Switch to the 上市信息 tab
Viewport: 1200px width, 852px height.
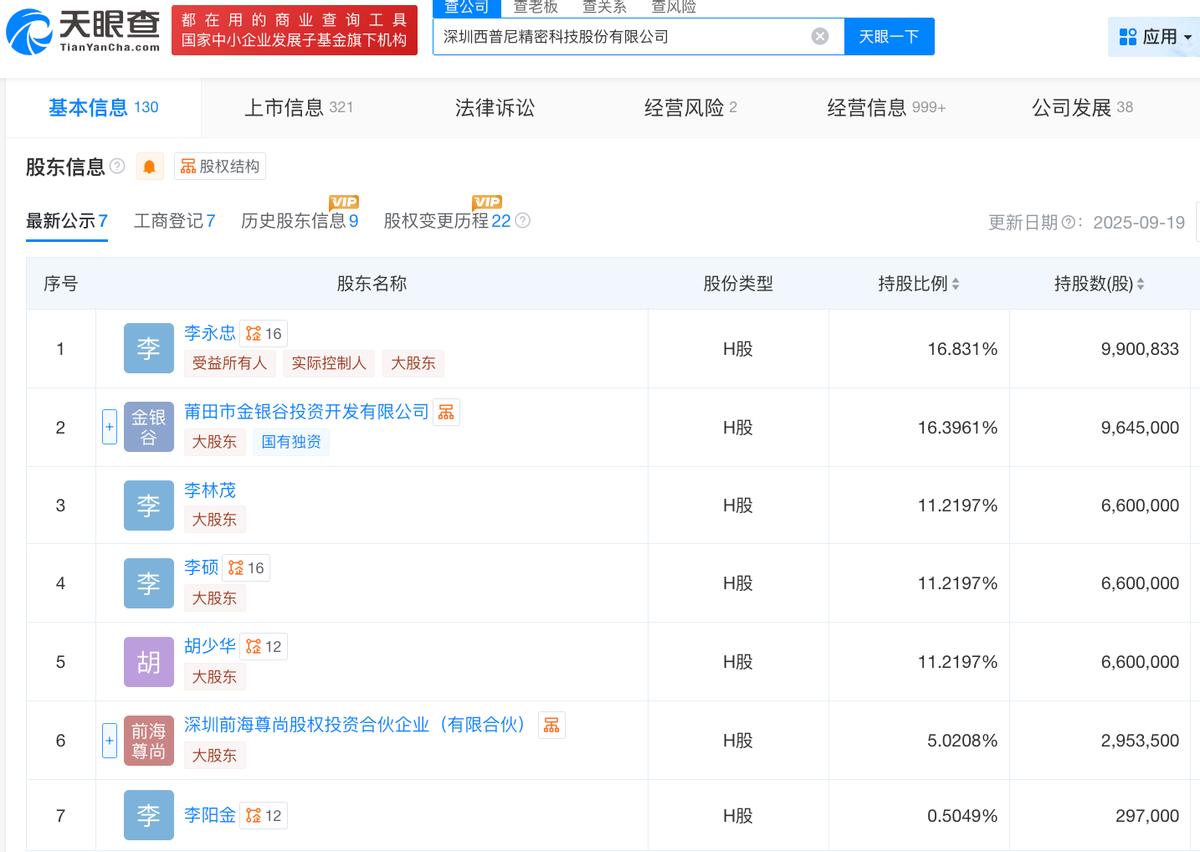click(x=299, y=107)
